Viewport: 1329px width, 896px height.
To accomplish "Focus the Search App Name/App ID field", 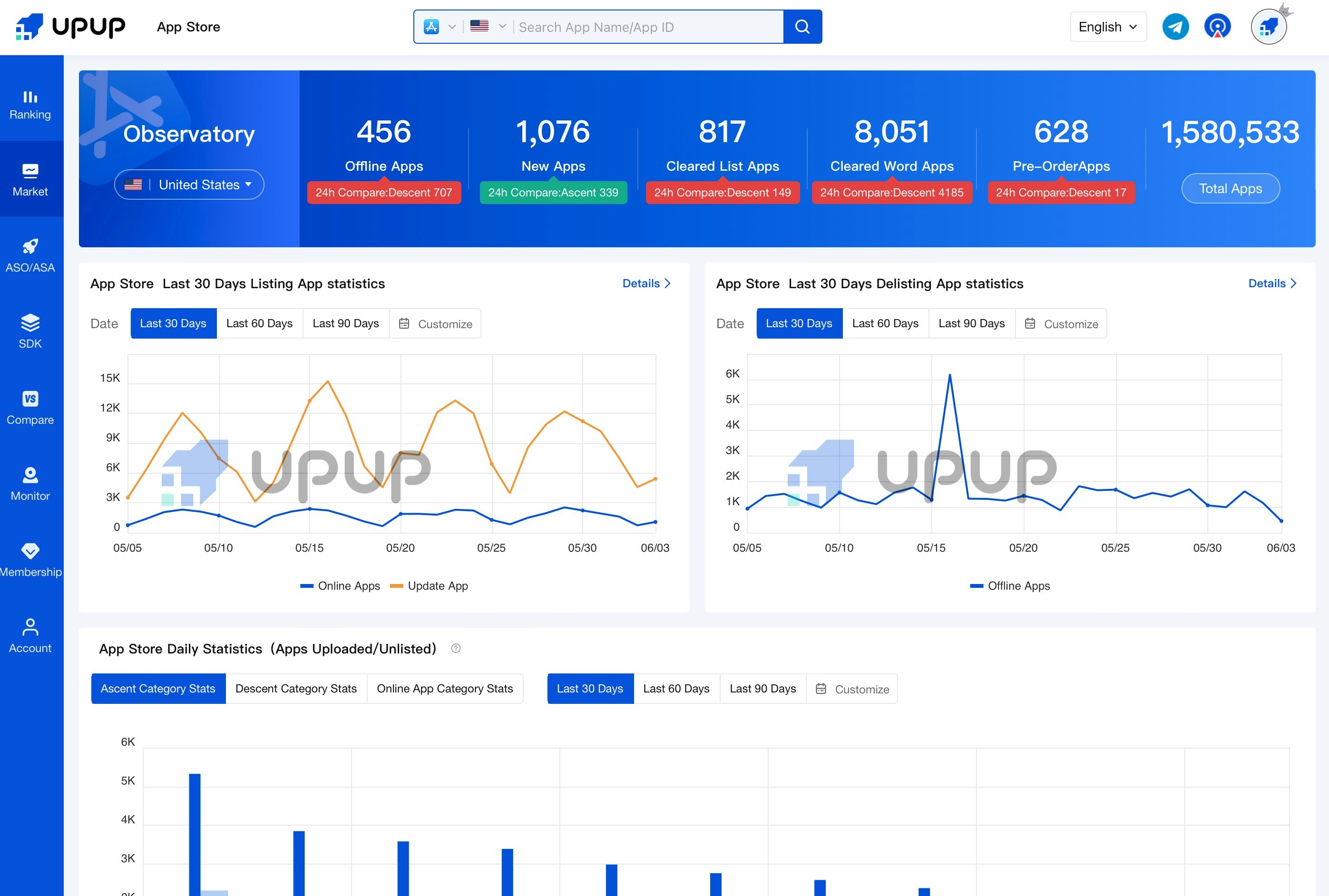I will point(648,27).
